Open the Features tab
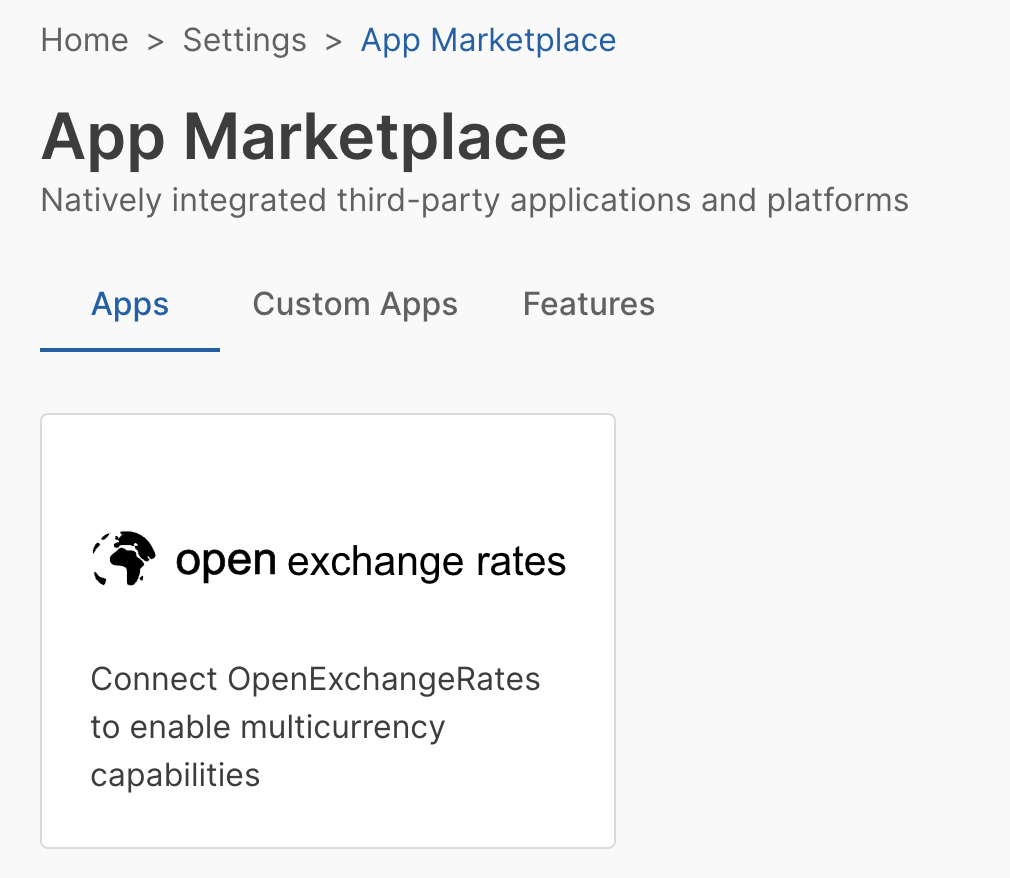Image resolution: width=1010 pixels, height=878 pixels. click(588, 304)
